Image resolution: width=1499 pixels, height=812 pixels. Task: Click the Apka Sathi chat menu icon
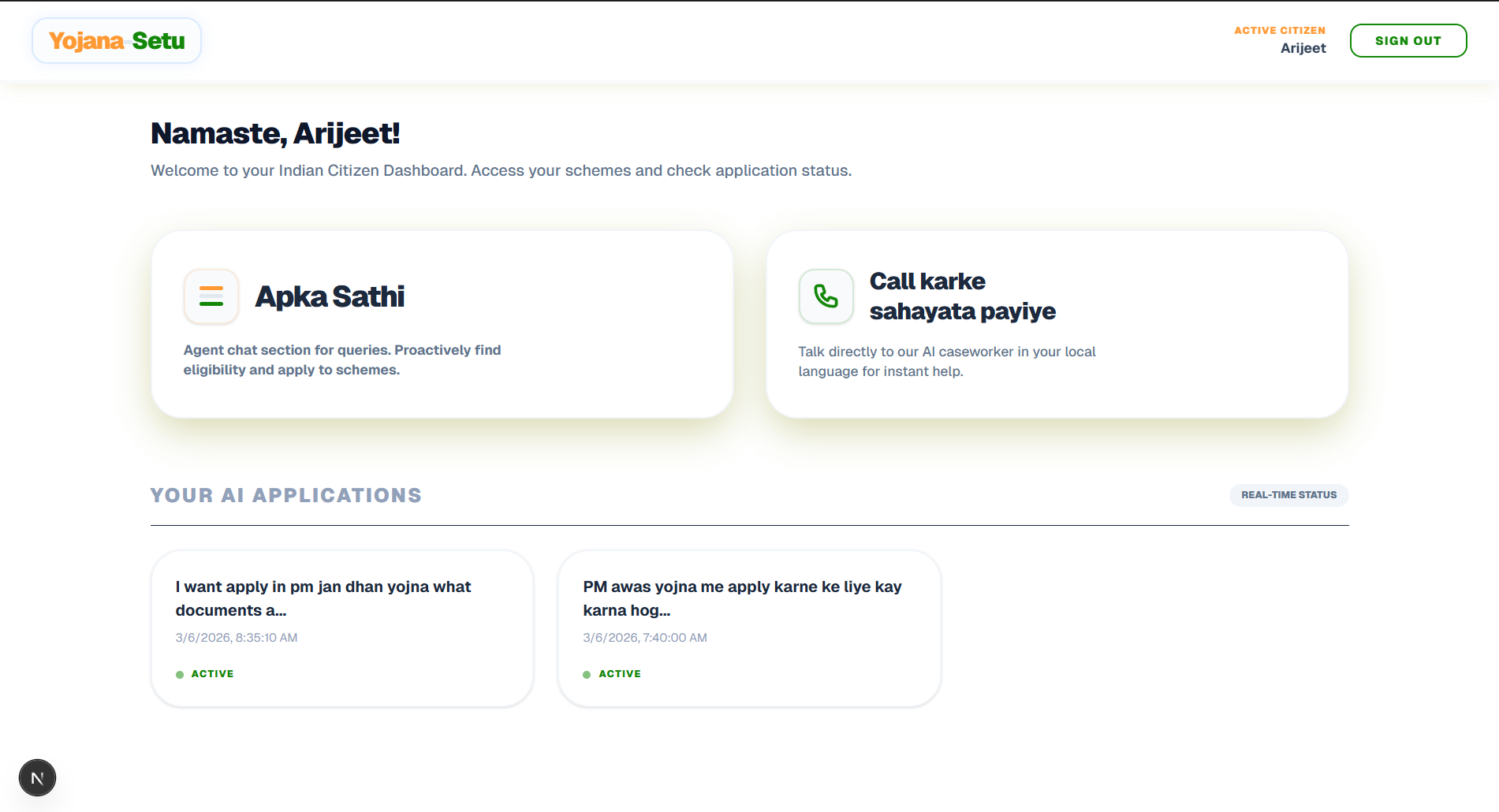[x=211, y=296]
